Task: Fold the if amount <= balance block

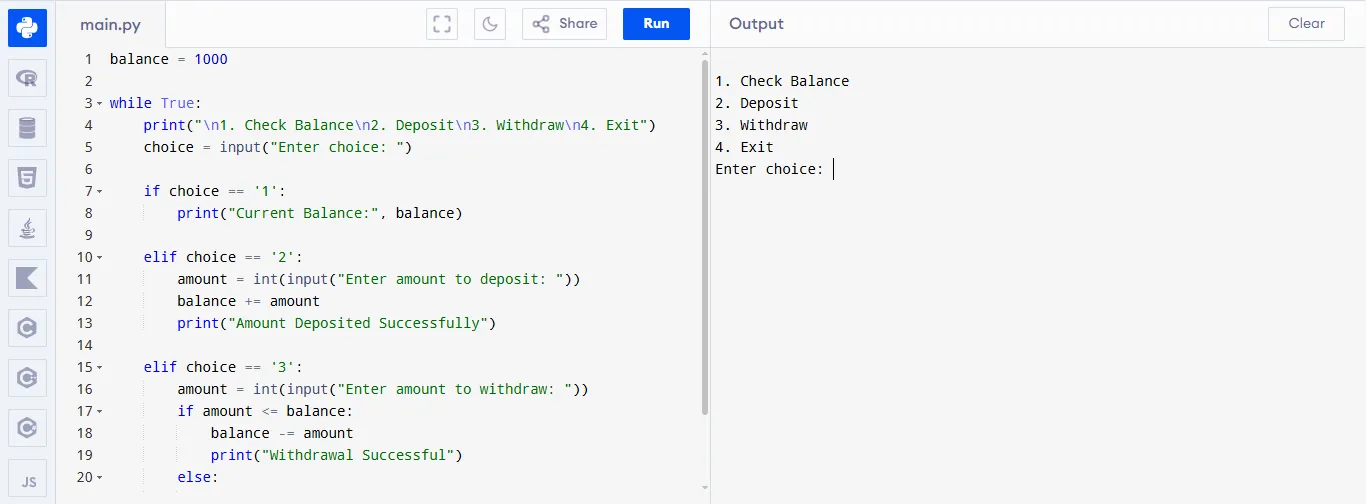Action: (100, 411)
